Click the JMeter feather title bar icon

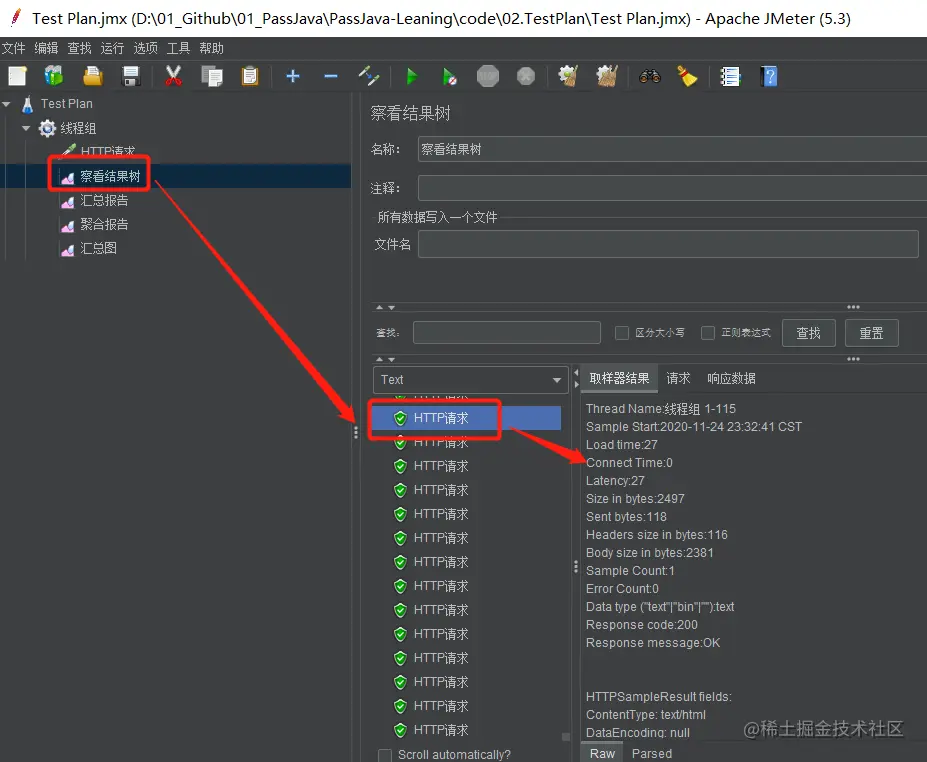16,18
